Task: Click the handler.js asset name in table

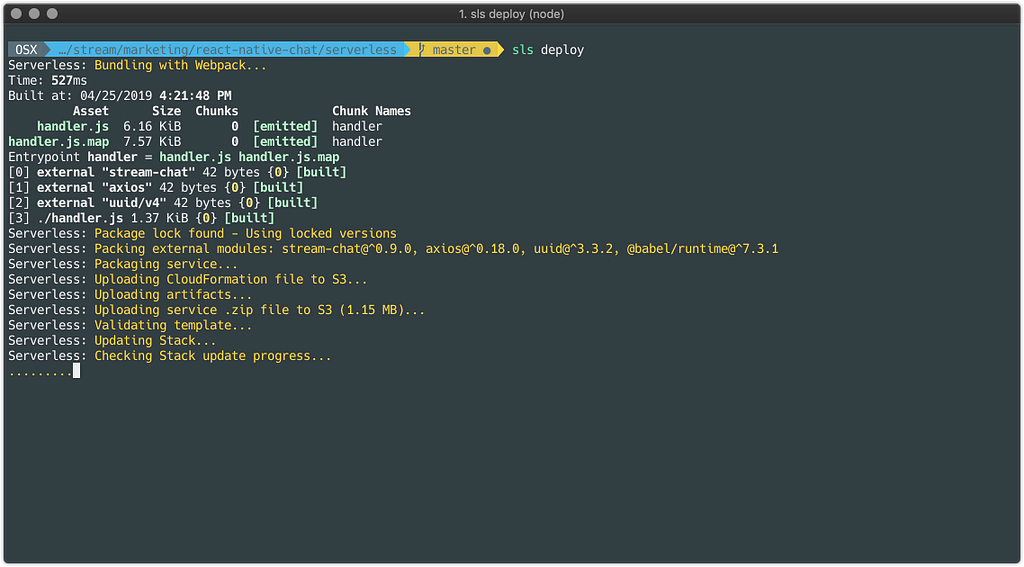Action: click(73, 126)
